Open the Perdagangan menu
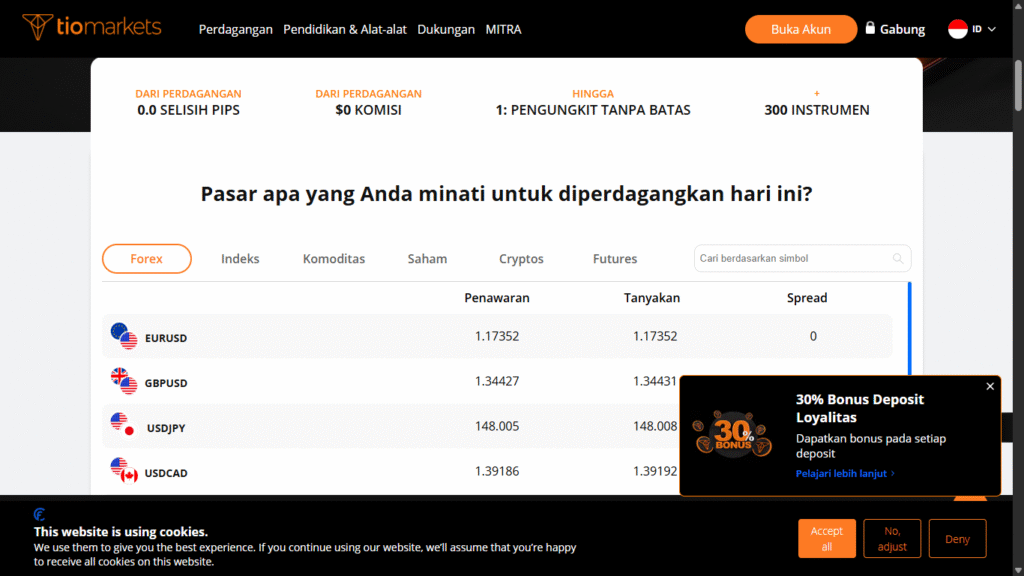 pos(235,29)
